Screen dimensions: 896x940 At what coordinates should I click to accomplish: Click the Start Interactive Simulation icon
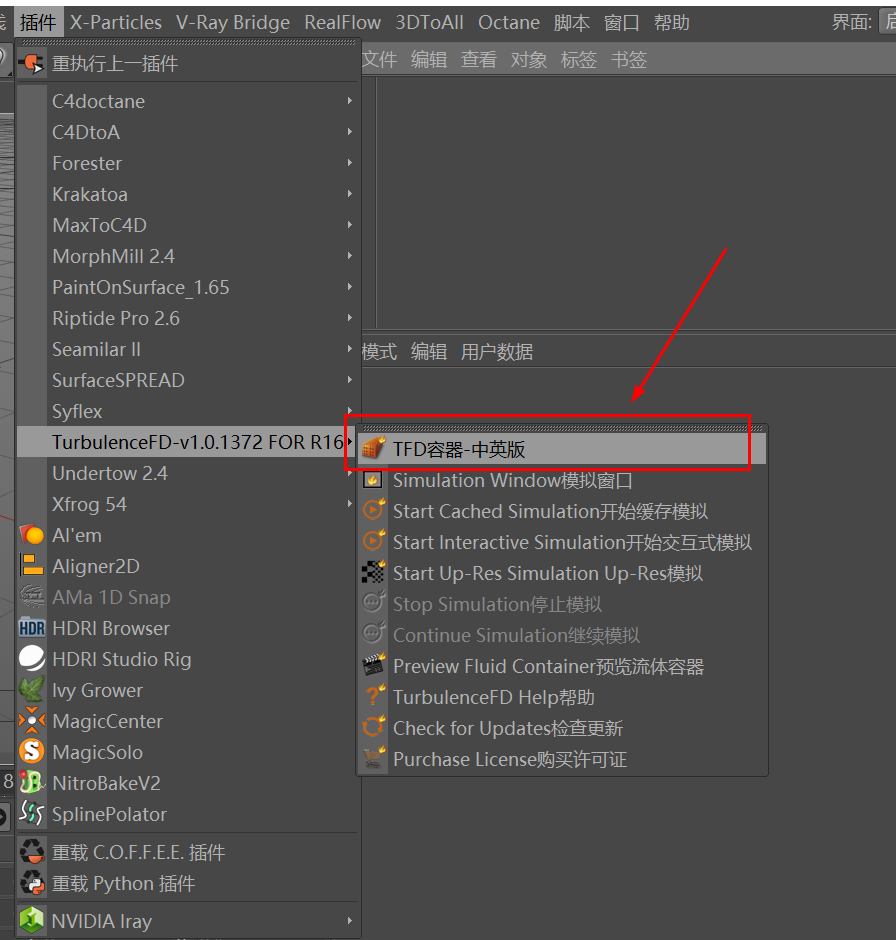[373, 541]
